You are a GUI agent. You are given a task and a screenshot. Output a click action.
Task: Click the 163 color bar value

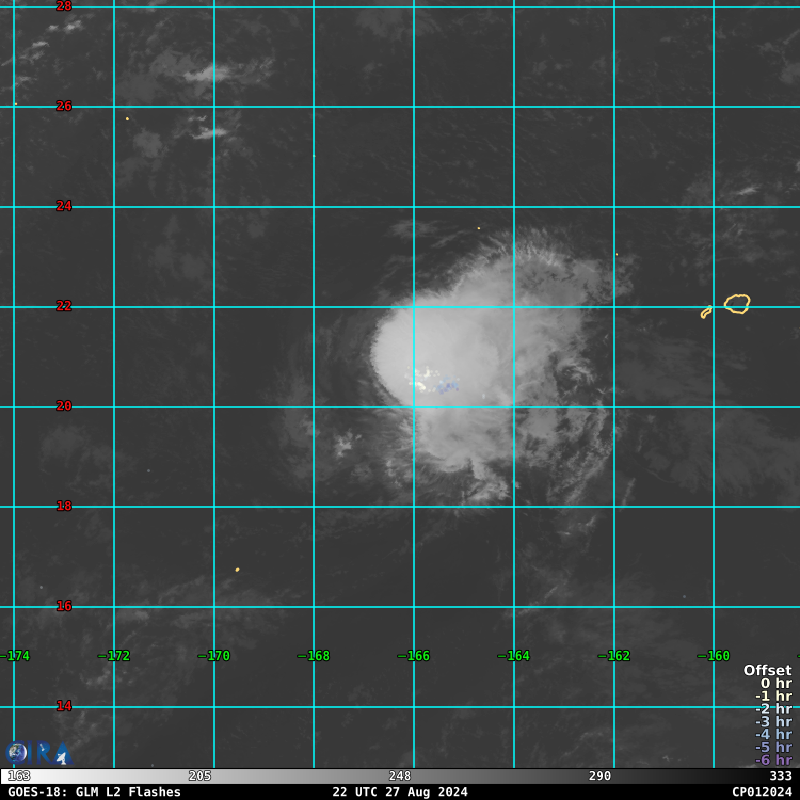(19, 776)
